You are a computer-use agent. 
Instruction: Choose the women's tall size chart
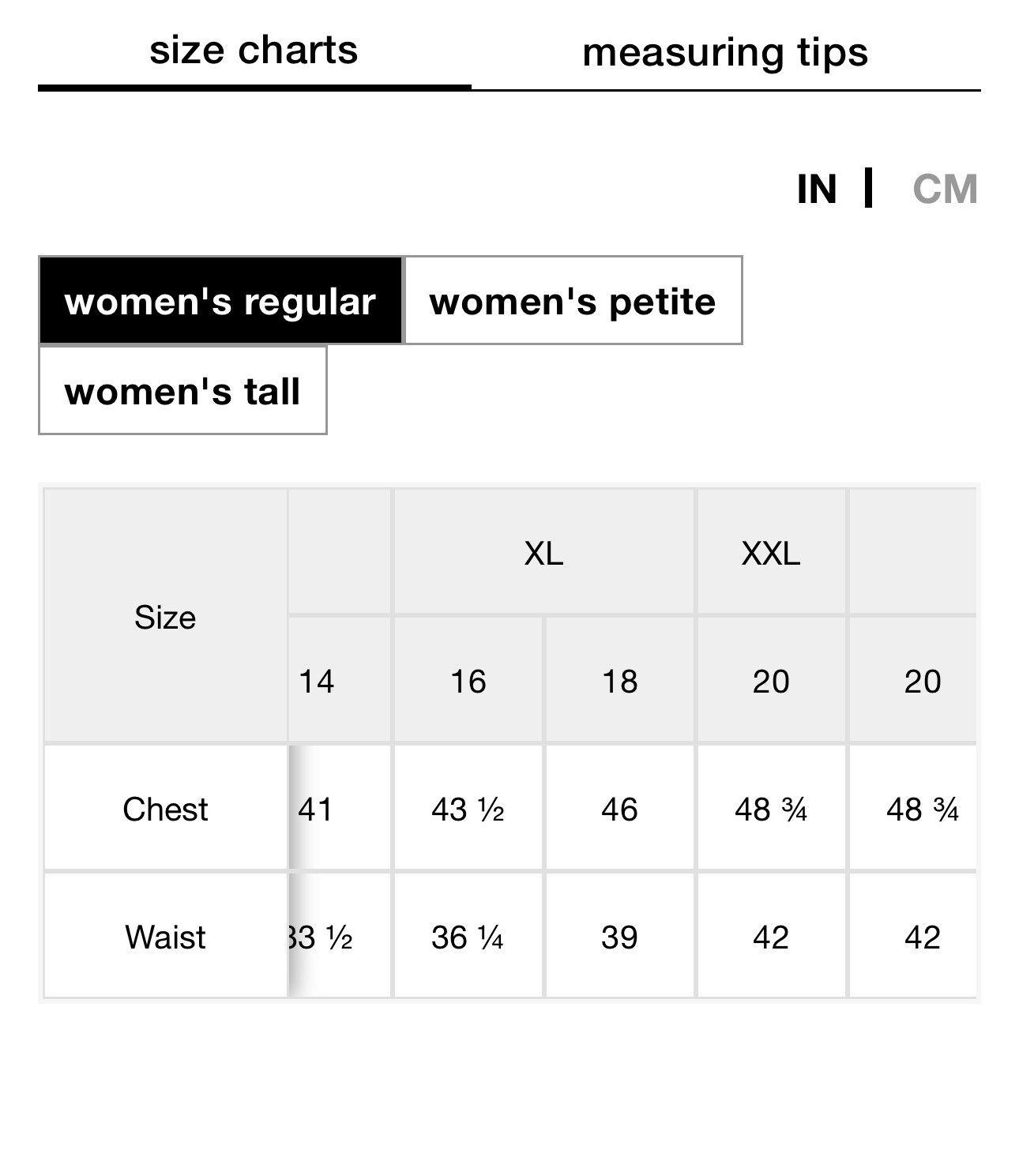(182, 391)
